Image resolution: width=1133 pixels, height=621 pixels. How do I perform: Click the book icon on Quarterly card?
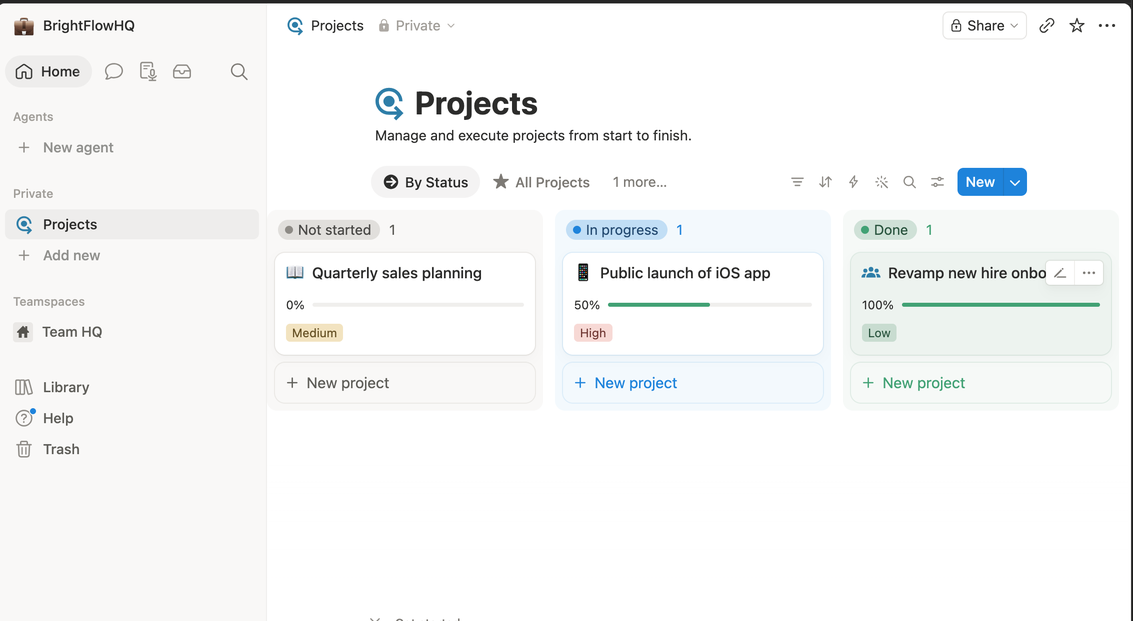pos(295,273)
